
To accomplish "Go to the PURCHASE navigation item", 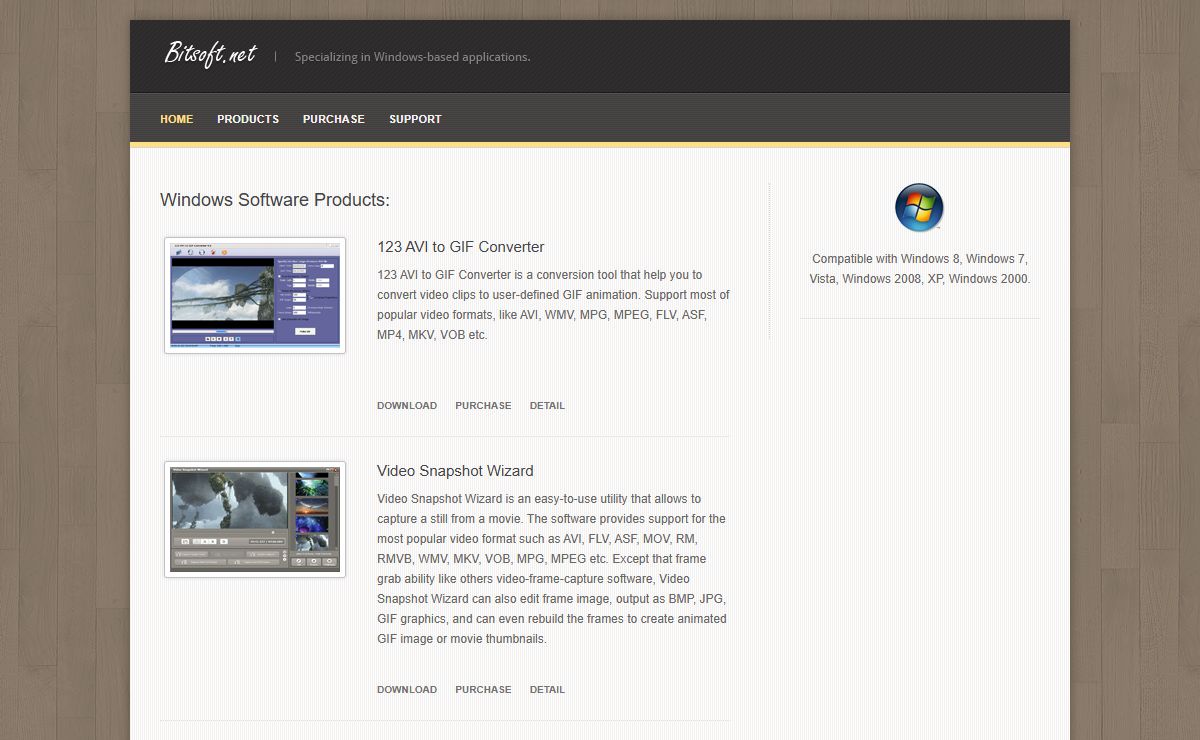I will click(x=334, y=119).
